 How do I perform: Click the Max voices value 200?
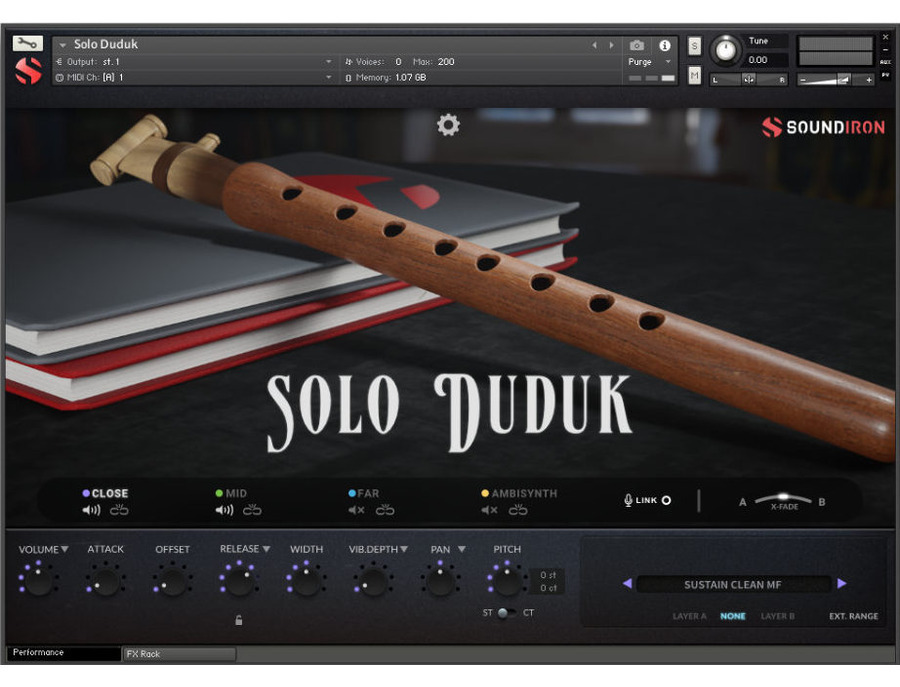(x=445, y=61)
